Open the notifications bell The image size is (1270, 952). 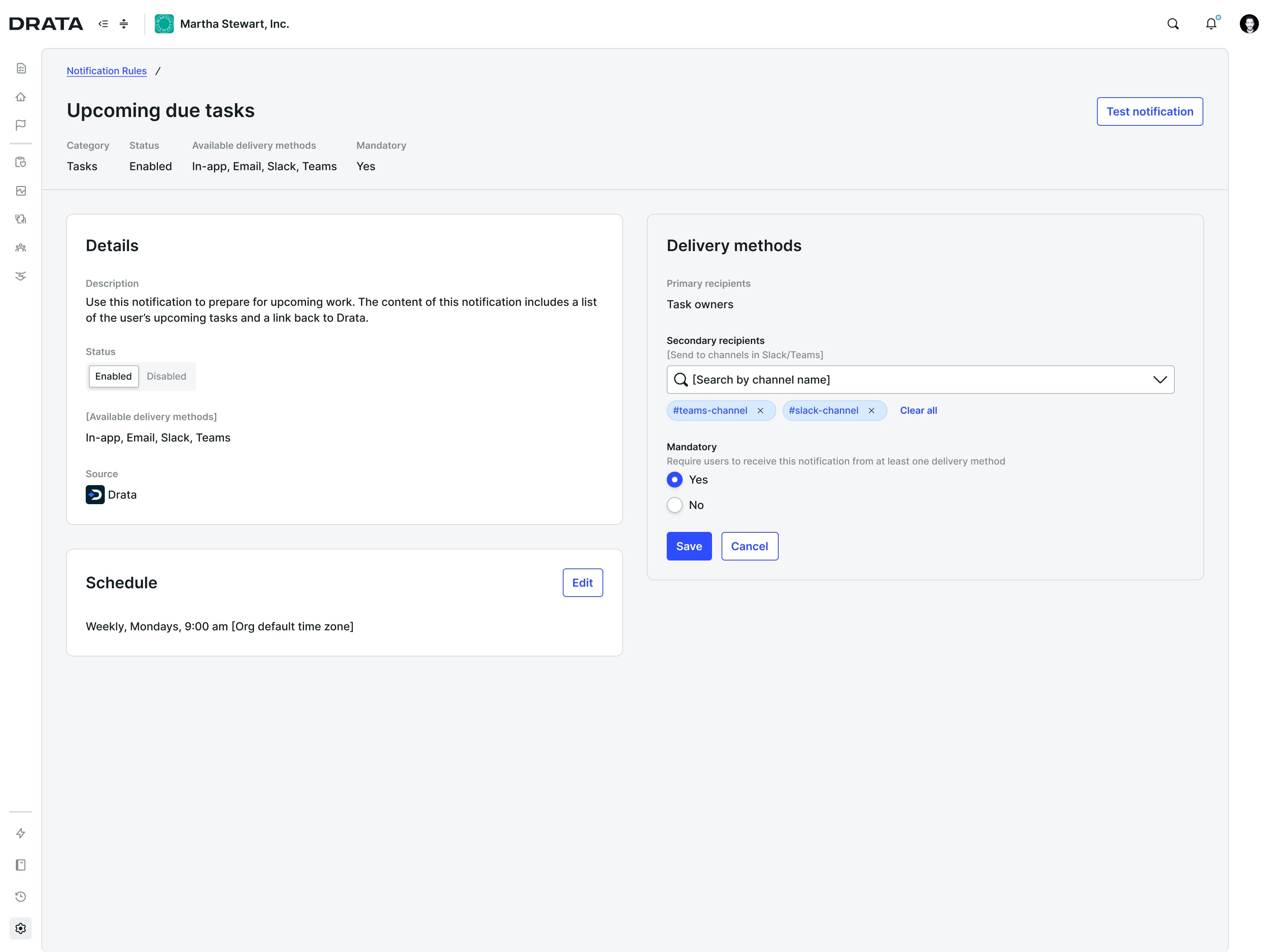click(1211, 24)
